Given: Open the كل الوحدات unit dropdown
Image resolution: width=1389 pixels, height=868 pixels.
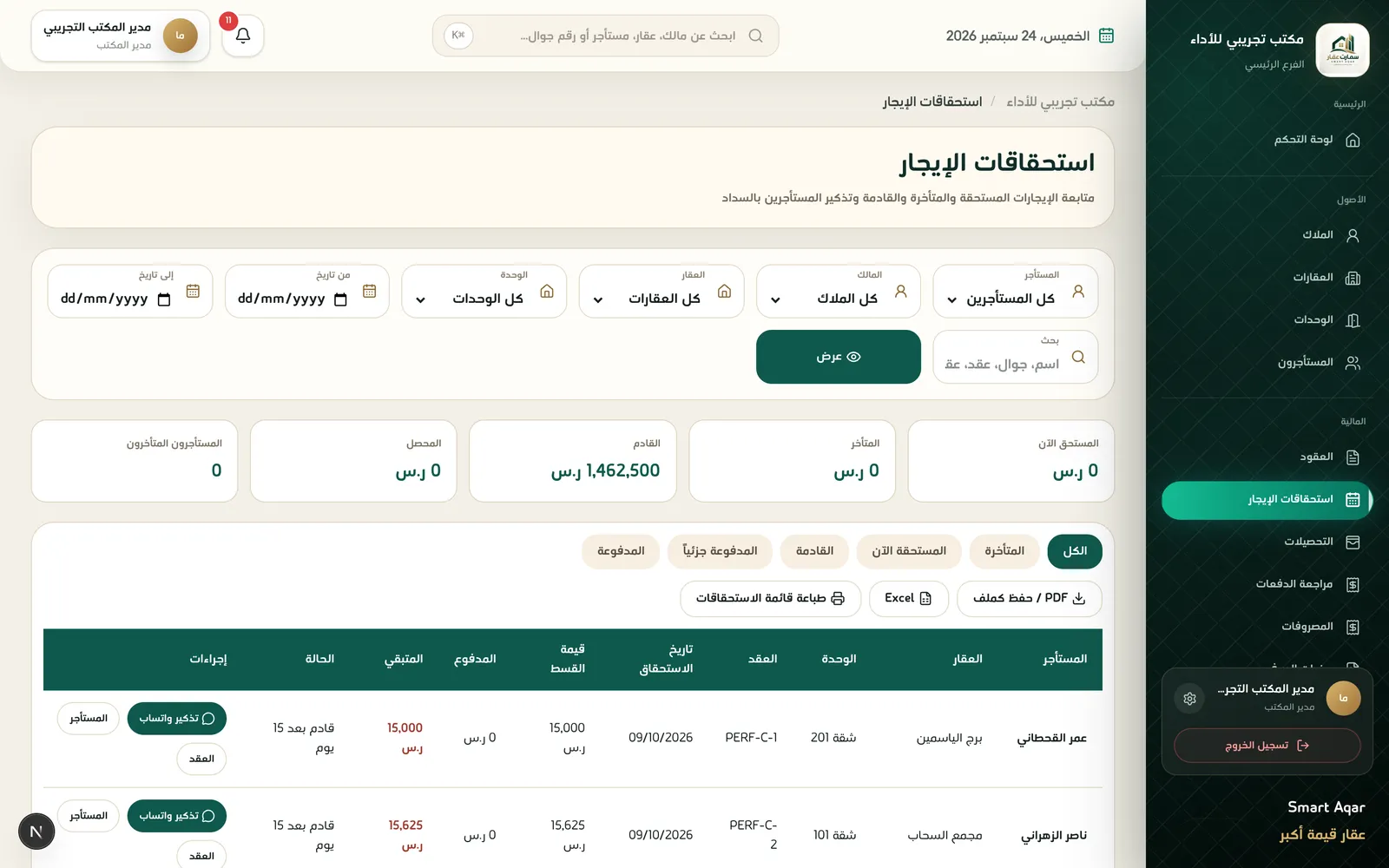Looking at the screenshot, I should 484,292.
